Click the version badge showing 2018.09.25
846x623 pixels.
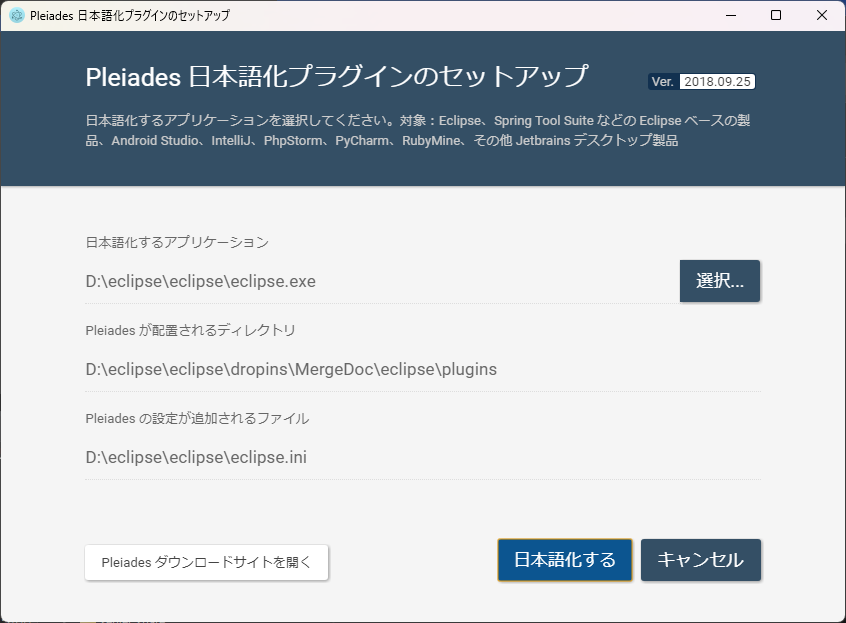coord(716,81)
